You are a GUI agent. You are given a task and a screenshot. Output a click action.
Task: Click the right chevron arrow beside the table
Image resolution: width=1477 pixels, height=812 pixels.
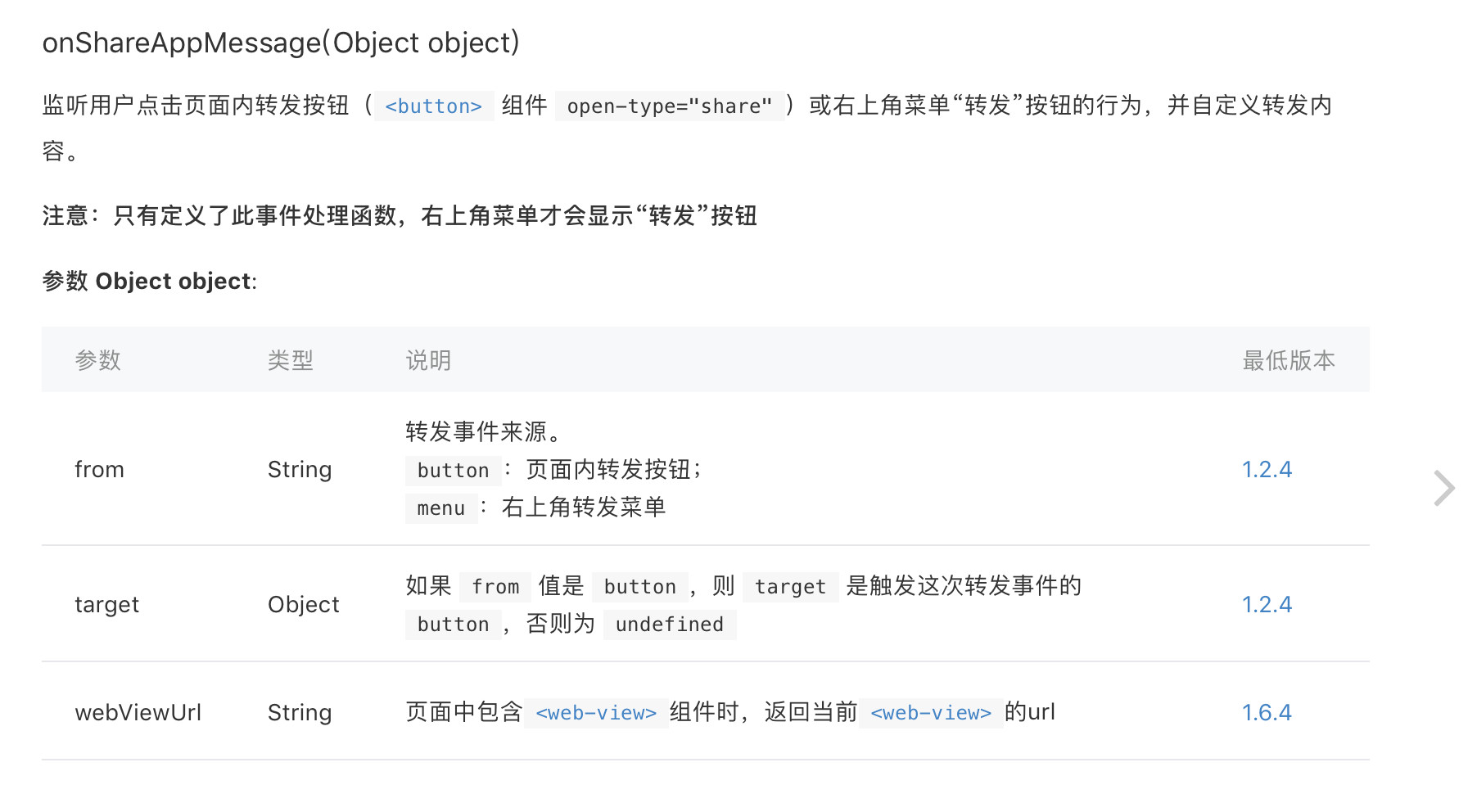(x=1444, y=489)
